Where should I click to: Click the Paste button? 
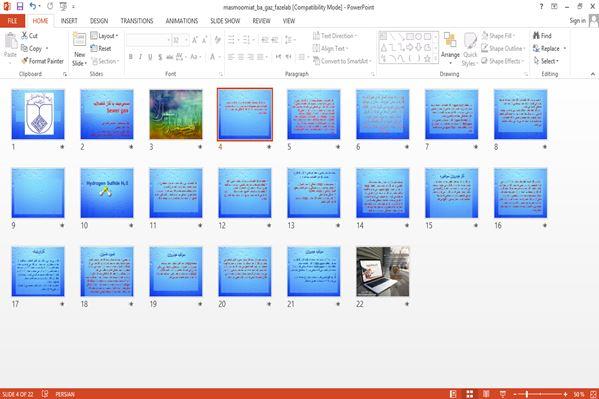click(x=10, y=45)
